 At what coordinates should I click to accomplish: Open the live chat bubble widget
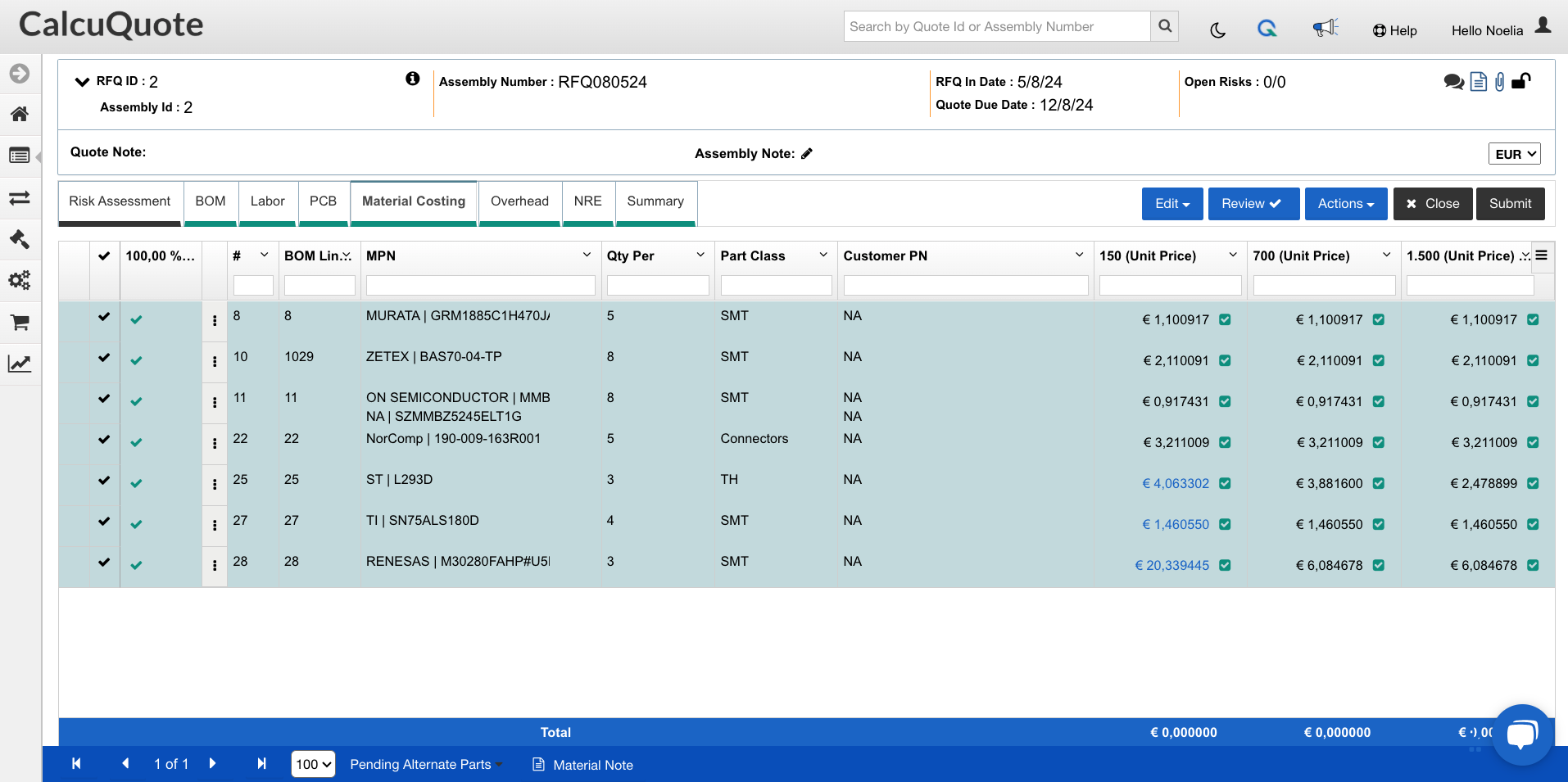[1522, 735]
